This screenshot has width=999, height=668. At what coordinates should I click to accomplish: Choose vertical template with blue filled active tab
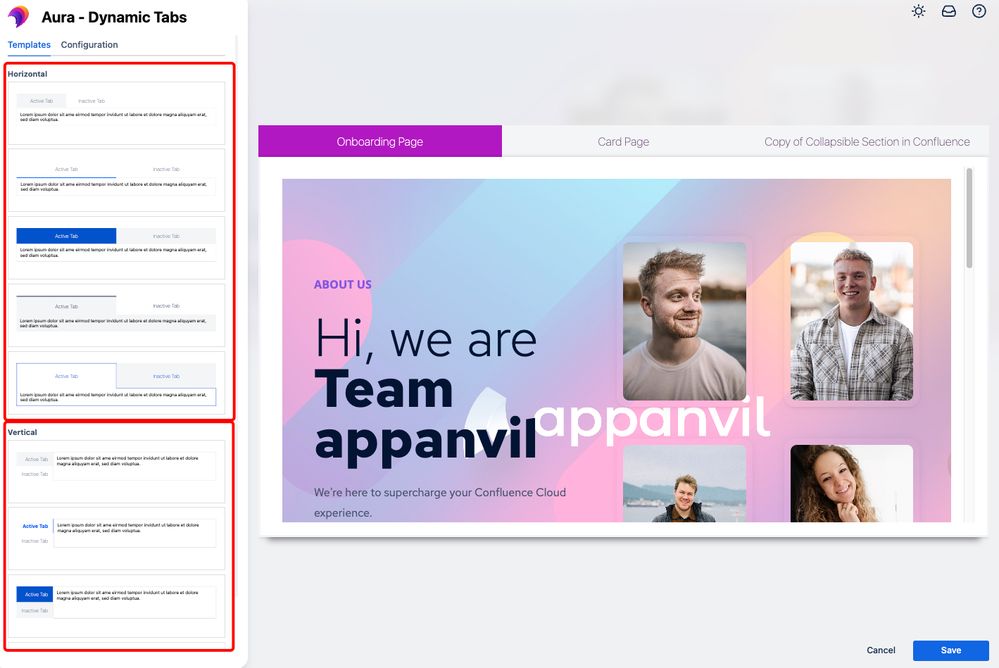pyautogui.click(x=116, y=606)
